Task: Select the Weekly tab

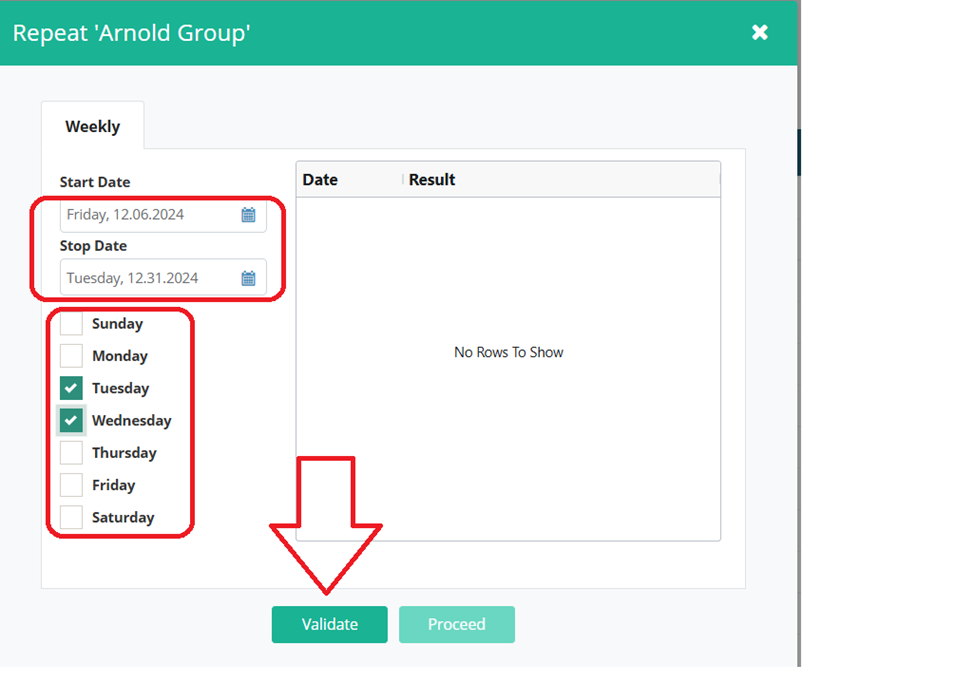Action: [93, 126]
